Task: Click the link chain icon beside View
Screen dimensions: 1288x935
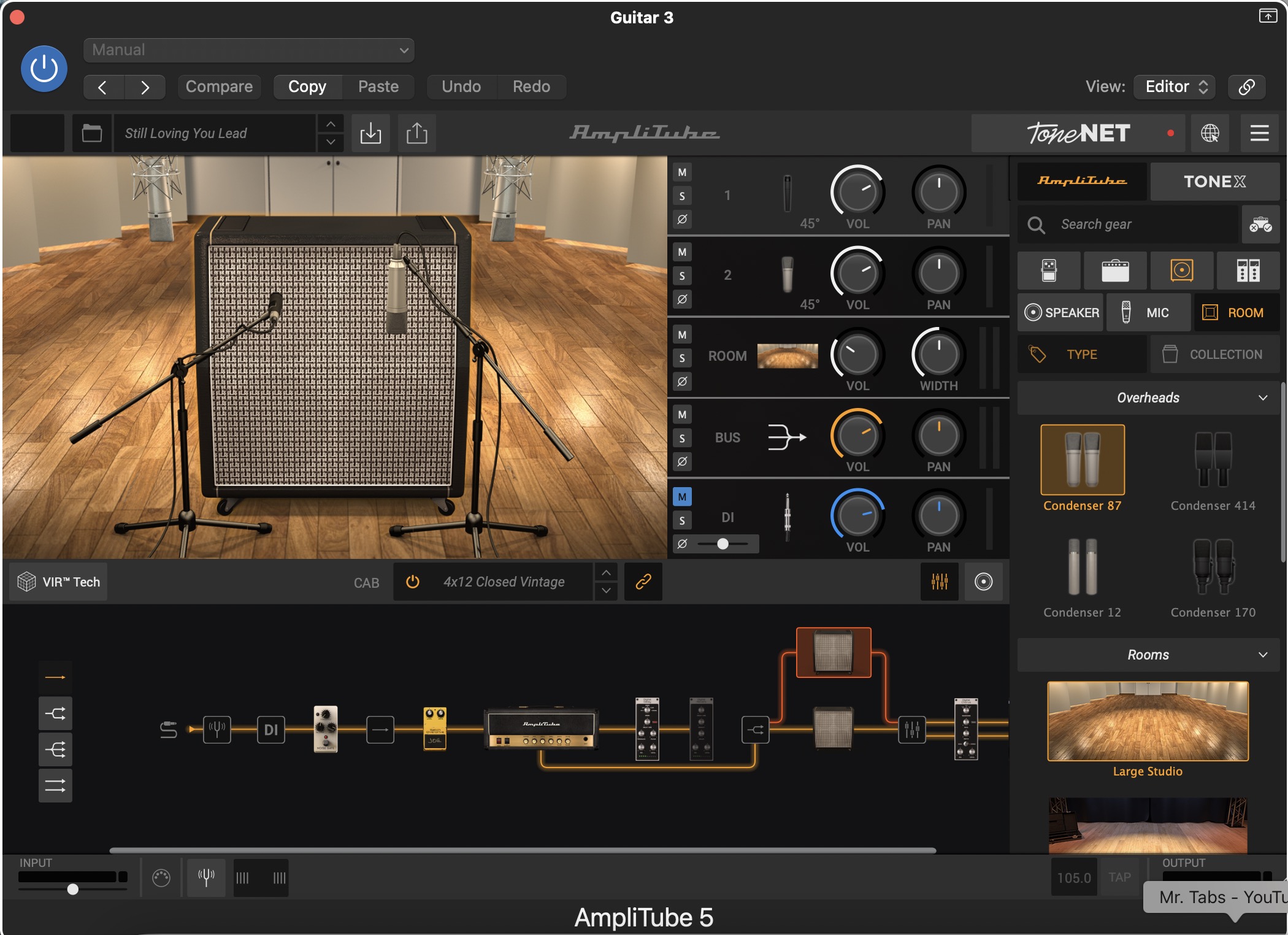Action: click(x=1246, y=87)
